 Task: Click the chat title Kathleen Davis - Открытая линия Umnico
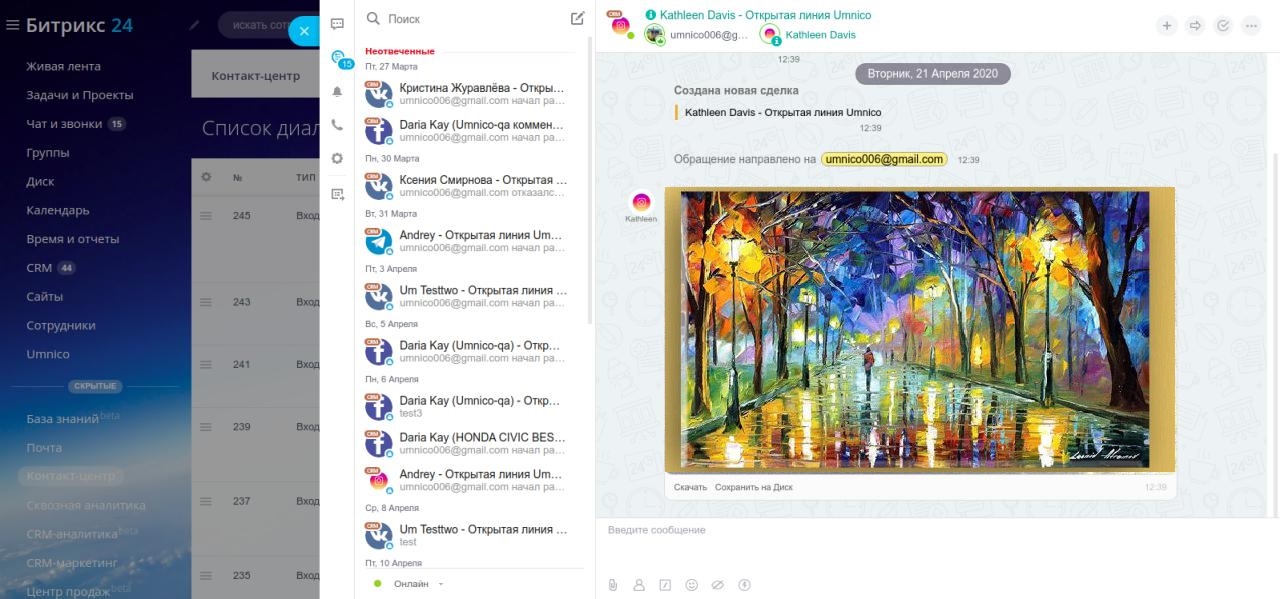[x=765, y=15]
